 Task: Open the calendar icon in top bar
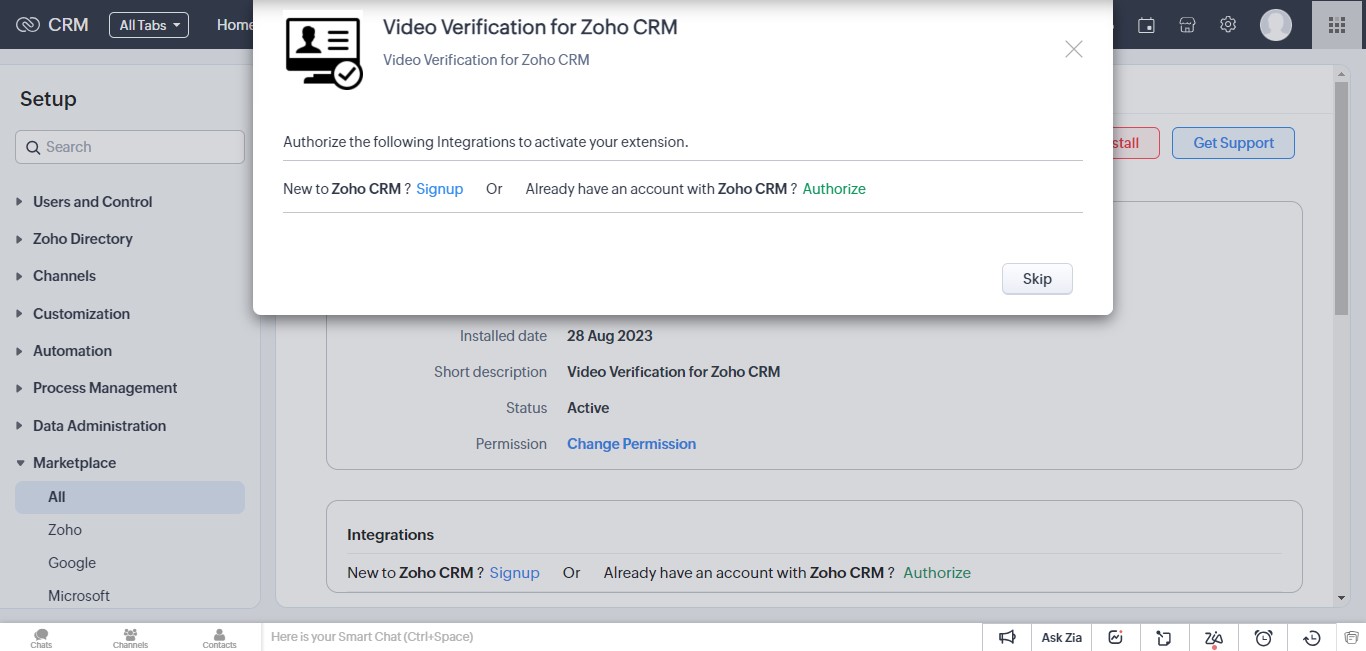[x=1147, y=25]
